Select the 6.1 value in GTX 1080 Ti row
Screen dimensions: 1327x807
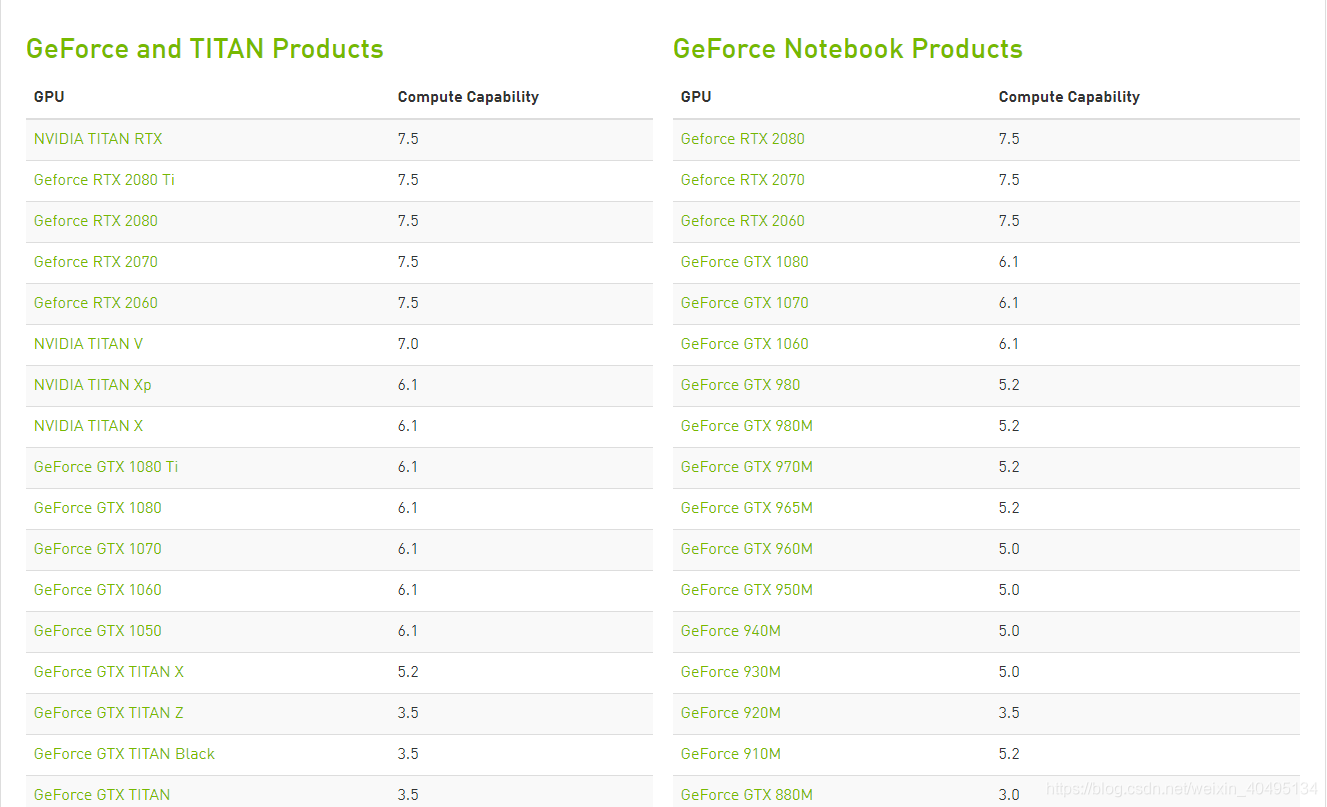pyautogui.click(x=408, y=467)
